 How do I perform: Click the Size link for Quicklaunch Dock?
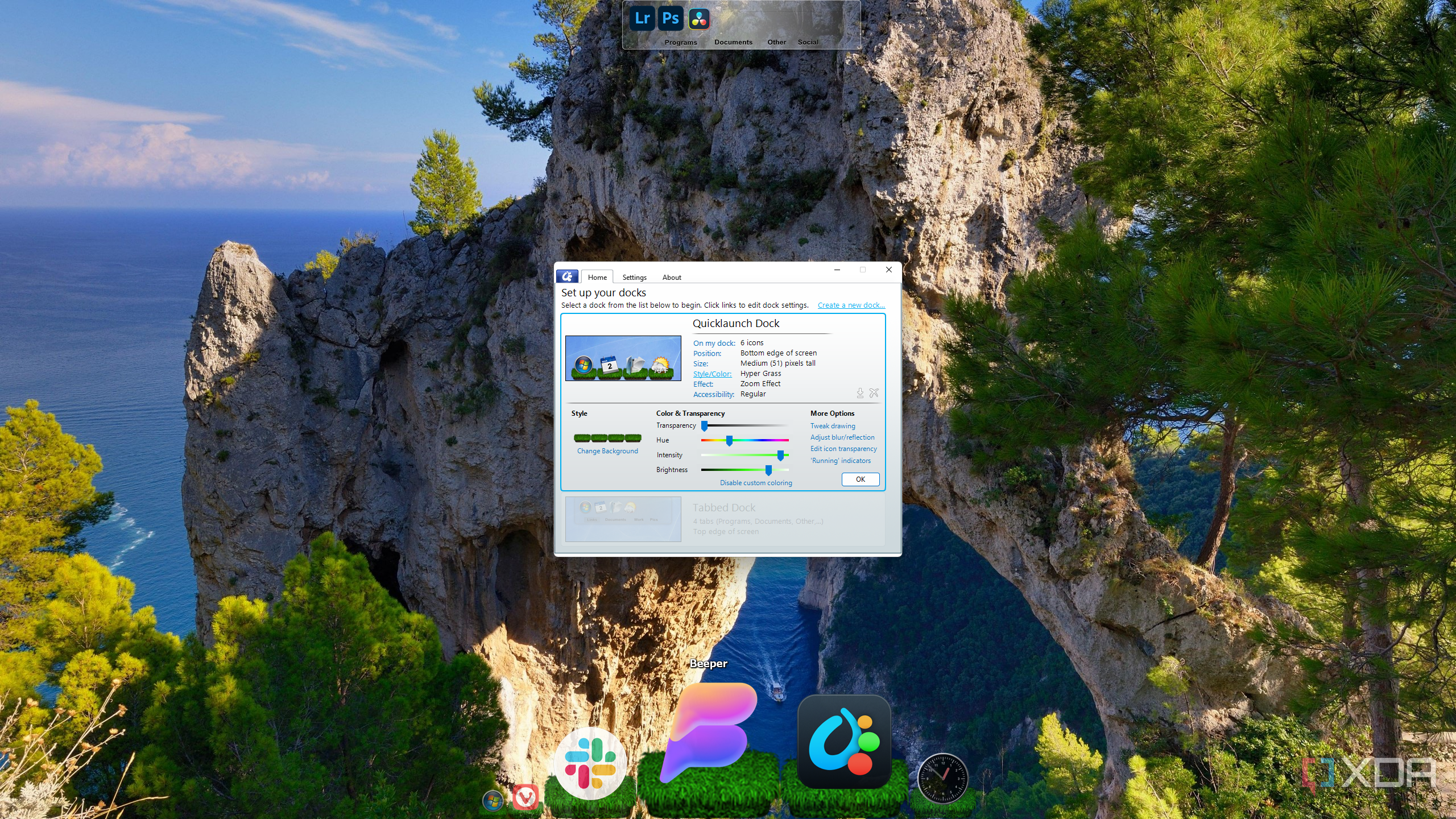[x=701, y=363]
